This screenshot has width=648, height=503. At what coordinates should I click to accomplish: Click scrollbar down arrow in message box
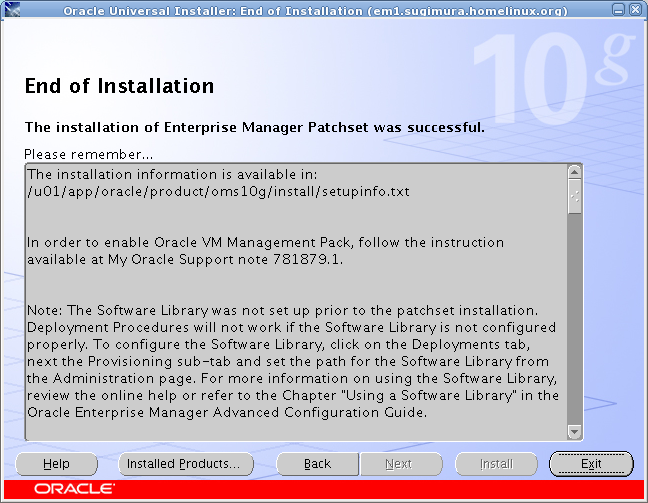[x=574, y=432]
